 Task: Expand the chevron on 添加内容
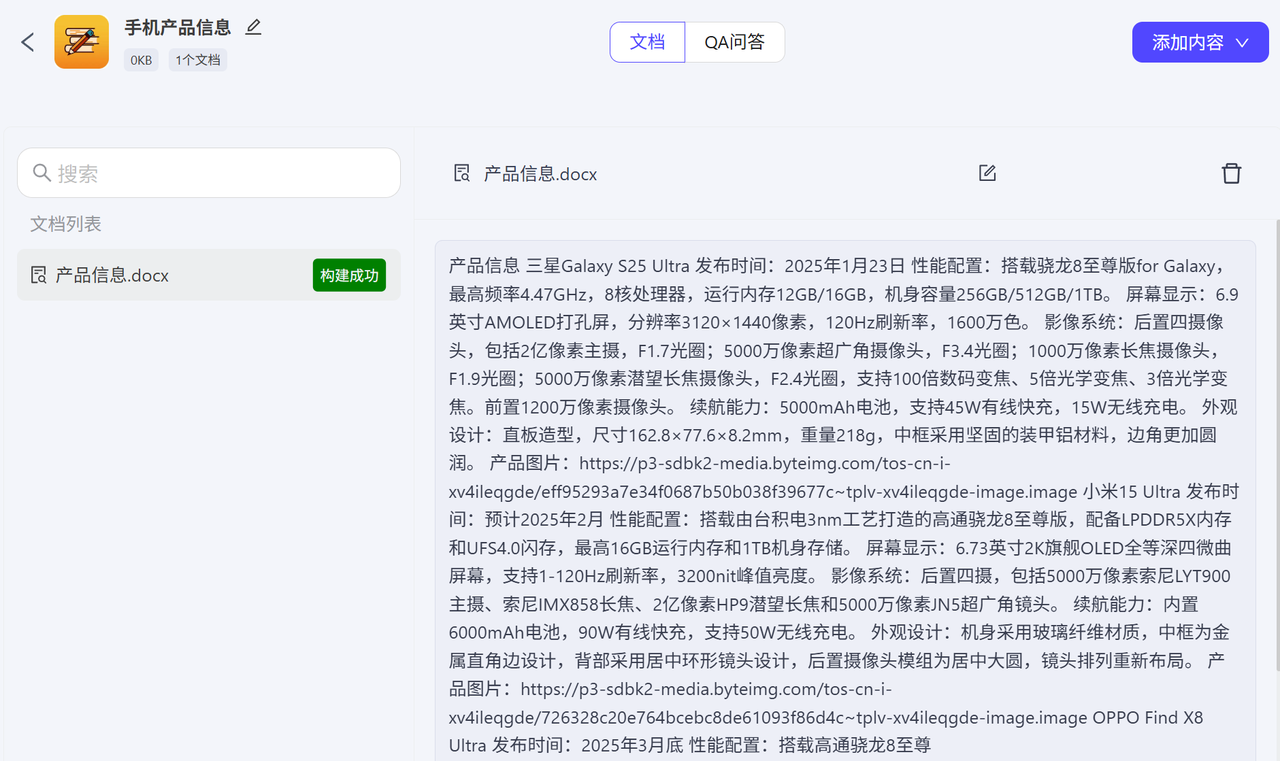coord(1243,43)
